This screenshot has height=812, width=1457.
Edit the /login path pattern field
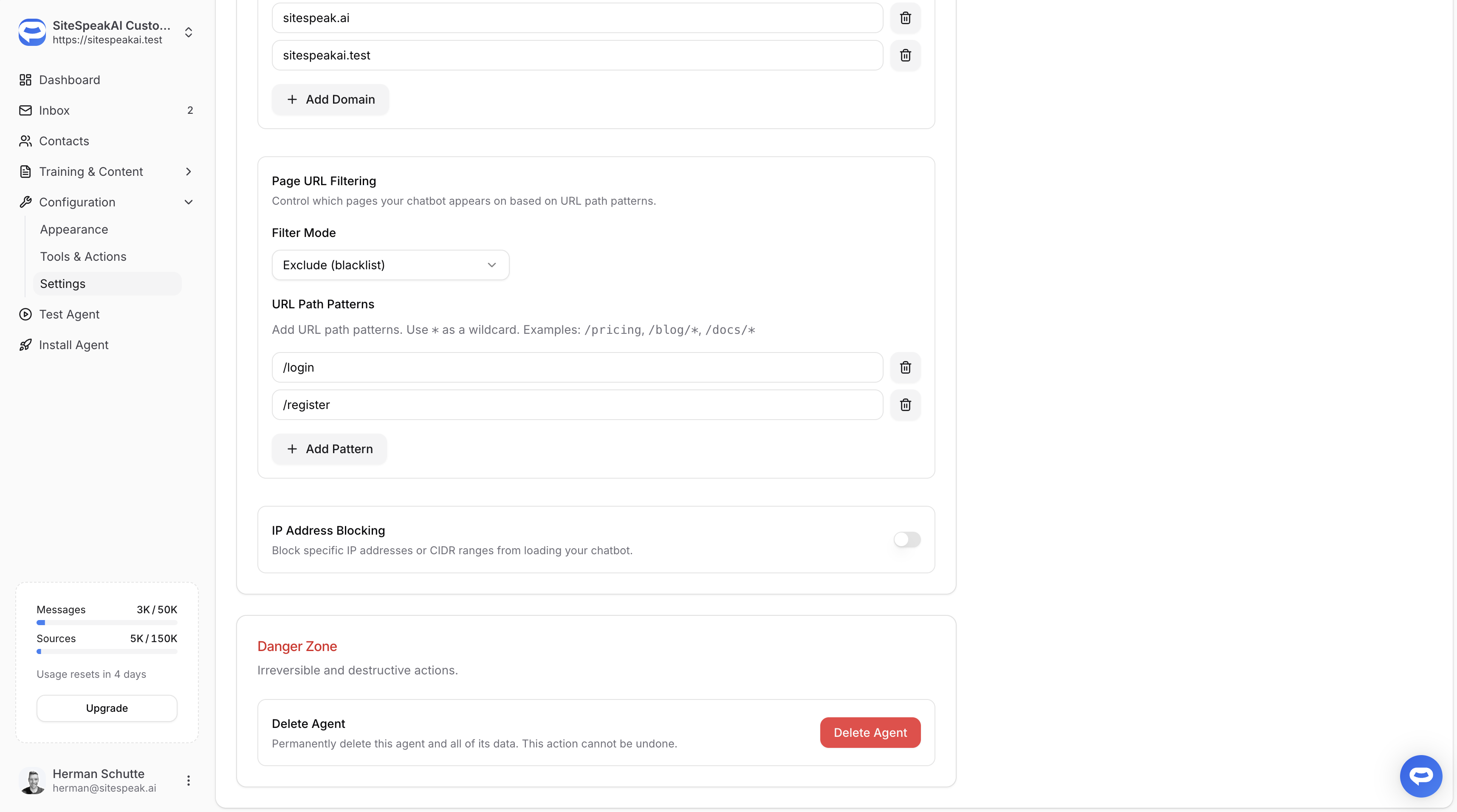(x=577, y=367)
